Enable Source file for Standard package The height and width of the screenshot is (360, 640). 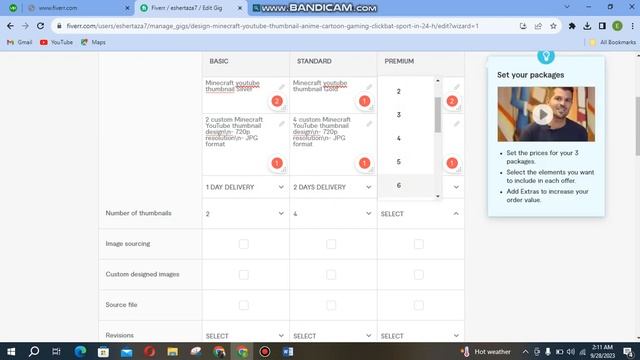pos(331,305)
